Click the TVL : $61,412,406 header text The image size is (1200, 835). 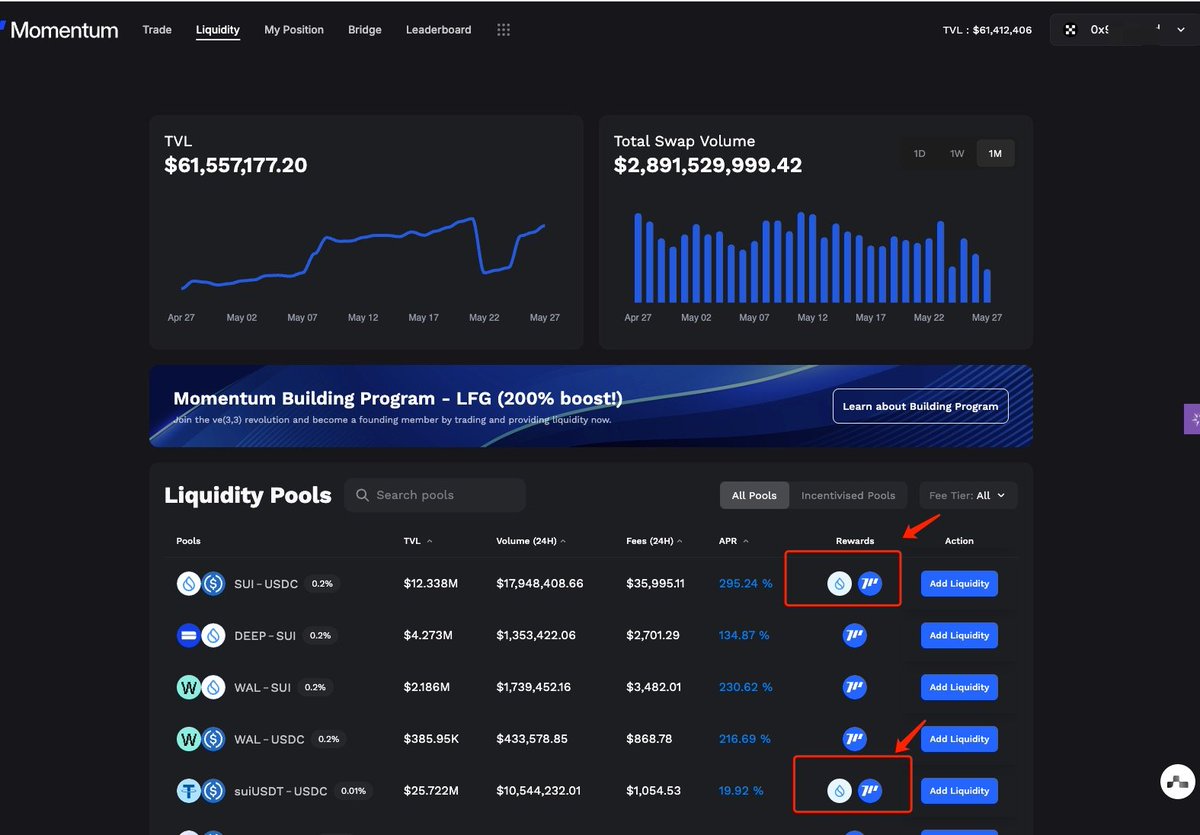[x=987, y=30]
